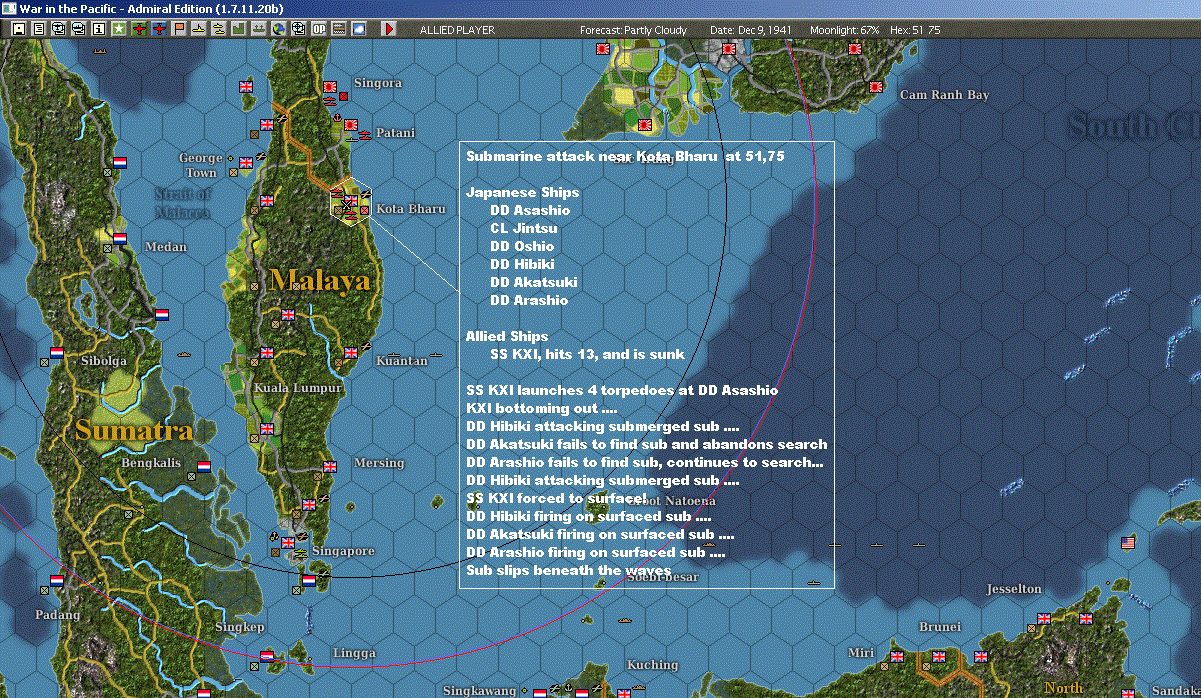The image size is (1201, 698).
Task: Click 'Sub slips beneath the waves' line
Action: click(x=568, y=570)
